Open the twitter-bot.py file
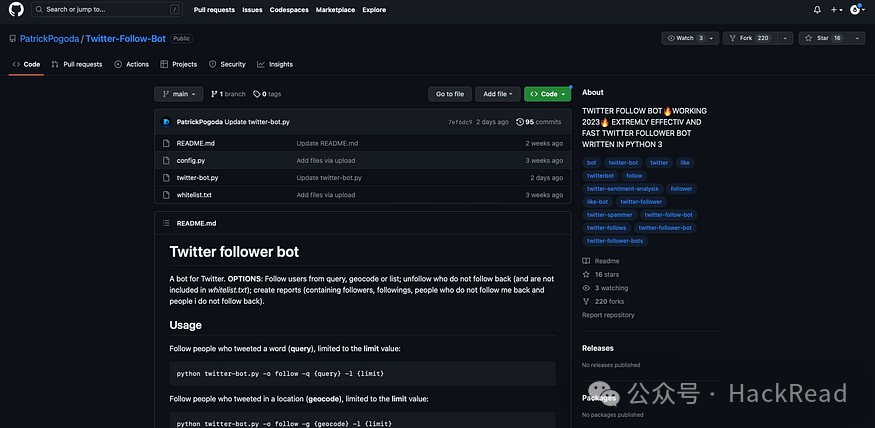Viewport: 875px width, 428px height. (x=198, y=178)
